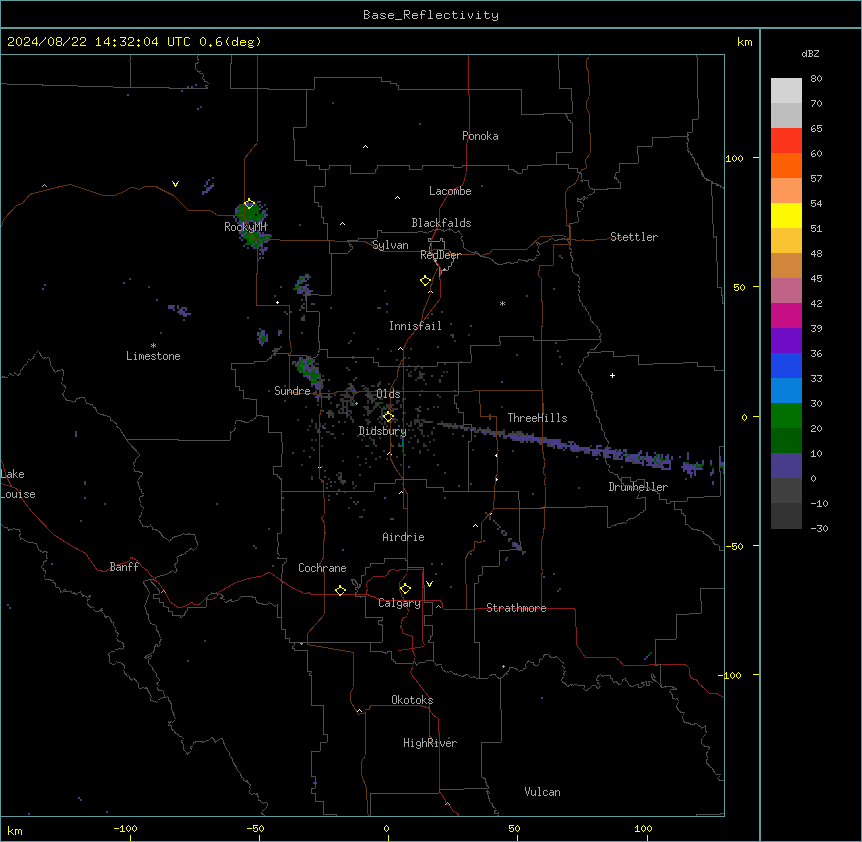Click the Cochrane label
The image size is (862, 842).
tap(322, 568)
